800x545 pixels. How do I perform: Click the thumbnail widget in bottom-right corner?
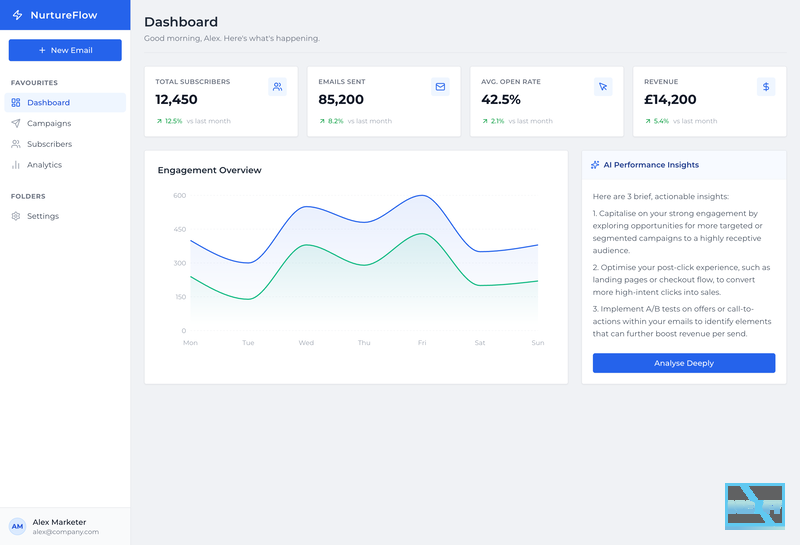point(755,506)
